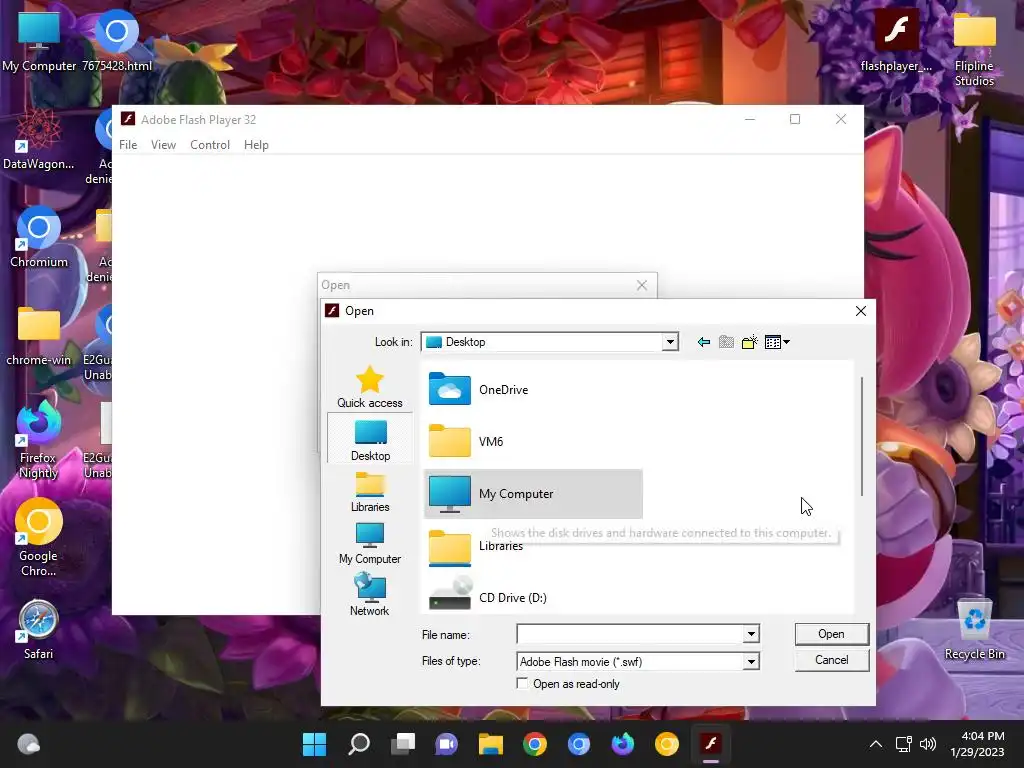The width and height of the screenshot is (1024, 768).
Task: Maximize the Adobe Flash Player window
Action: coord(795,119)
